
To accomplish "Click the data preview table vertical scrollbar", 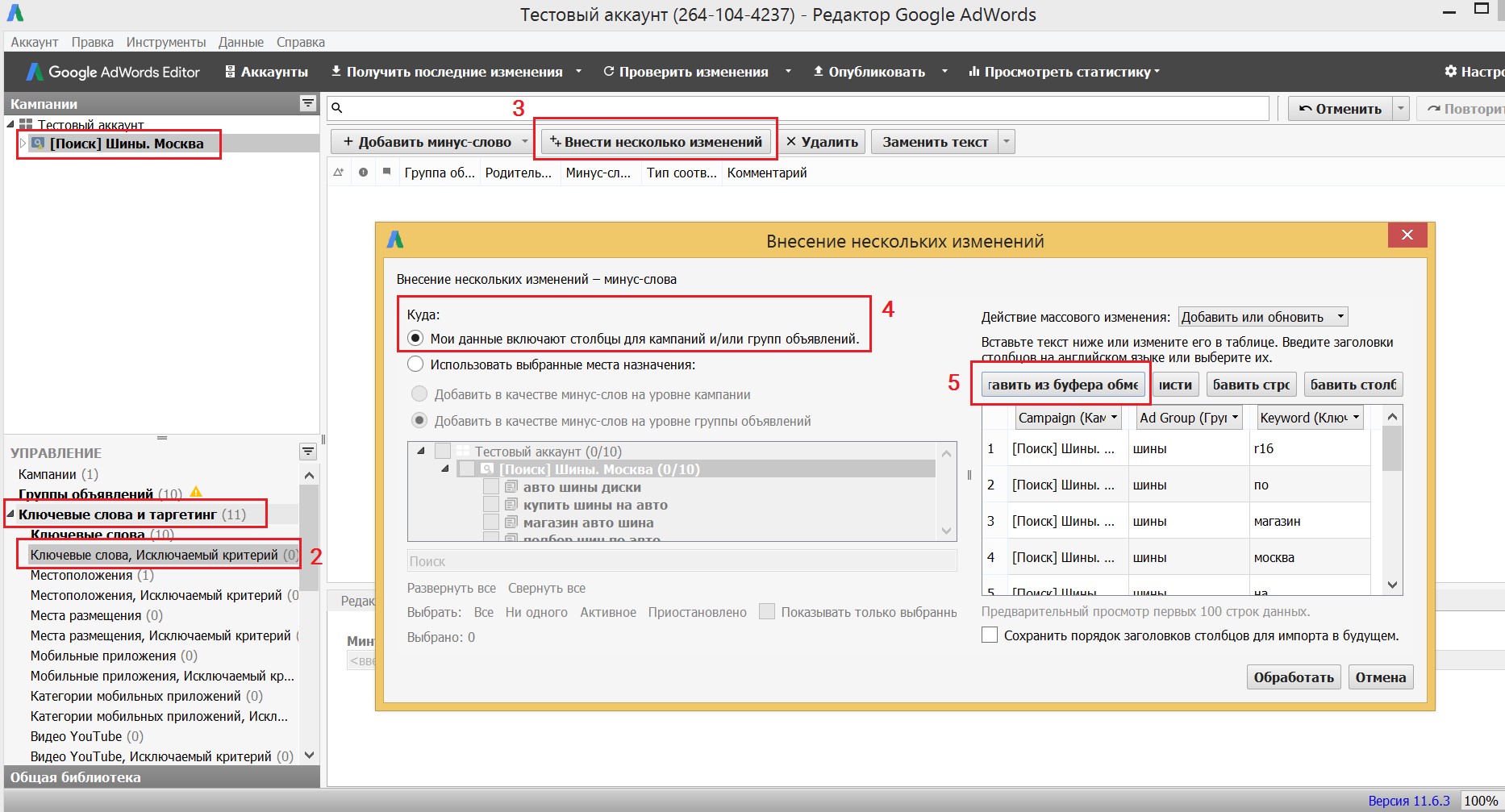I will (x=1392, y=500).
